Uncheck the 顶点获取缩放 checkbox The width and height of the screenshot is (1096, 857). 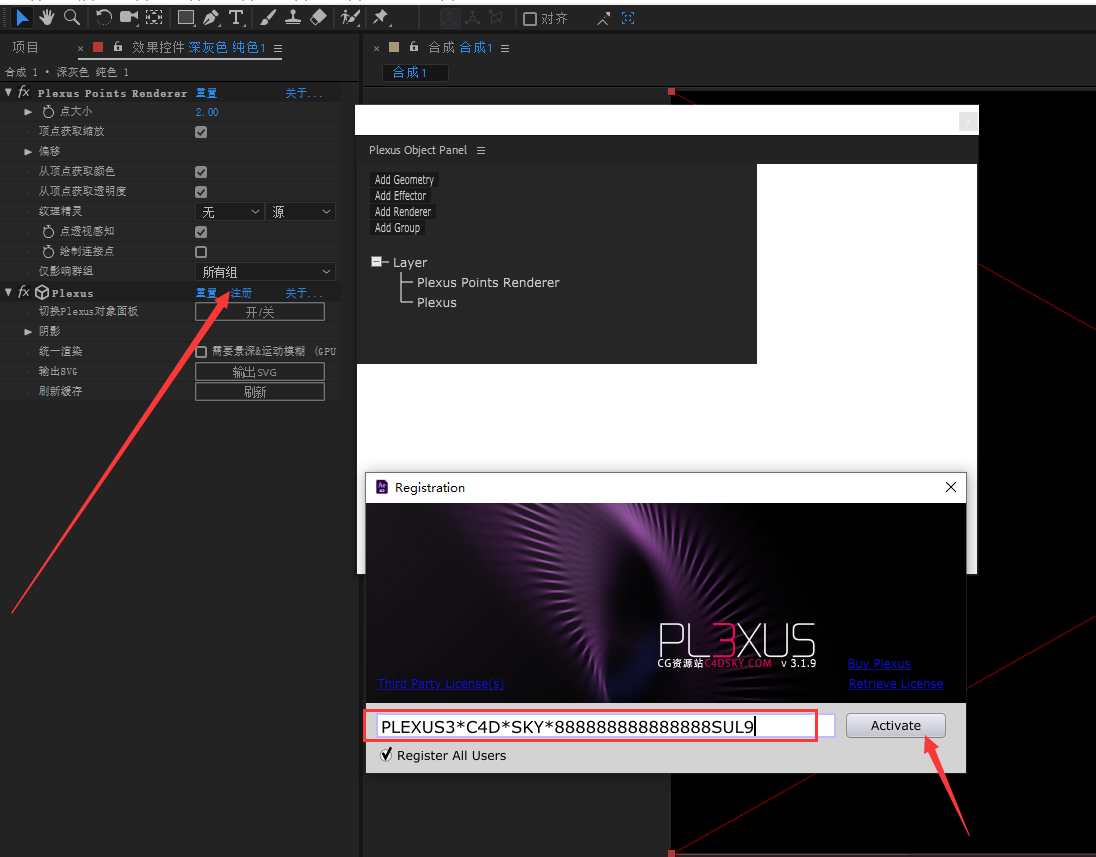coord(201,132)
